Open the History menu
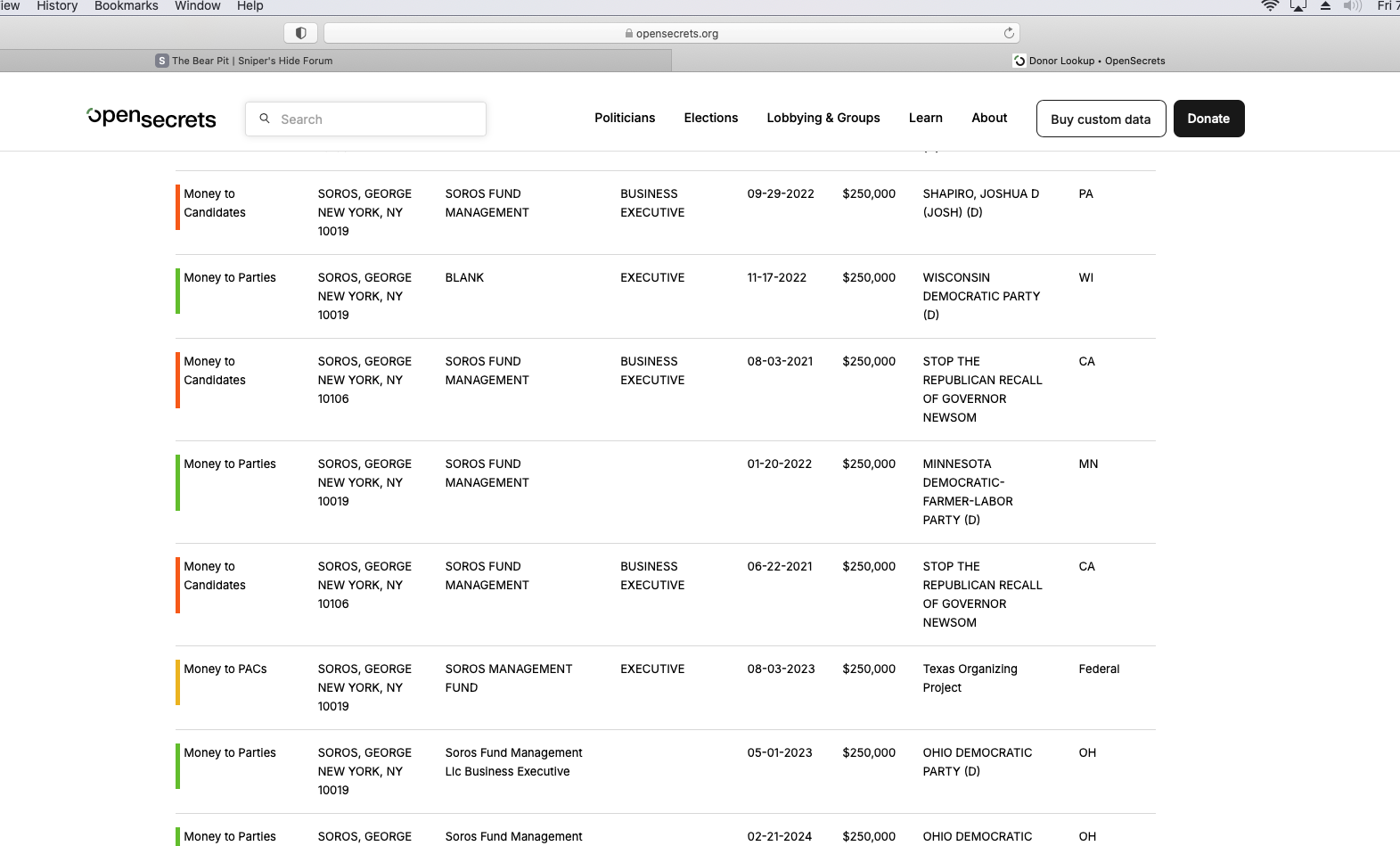 pyautogui.click(x=57, y=6)
